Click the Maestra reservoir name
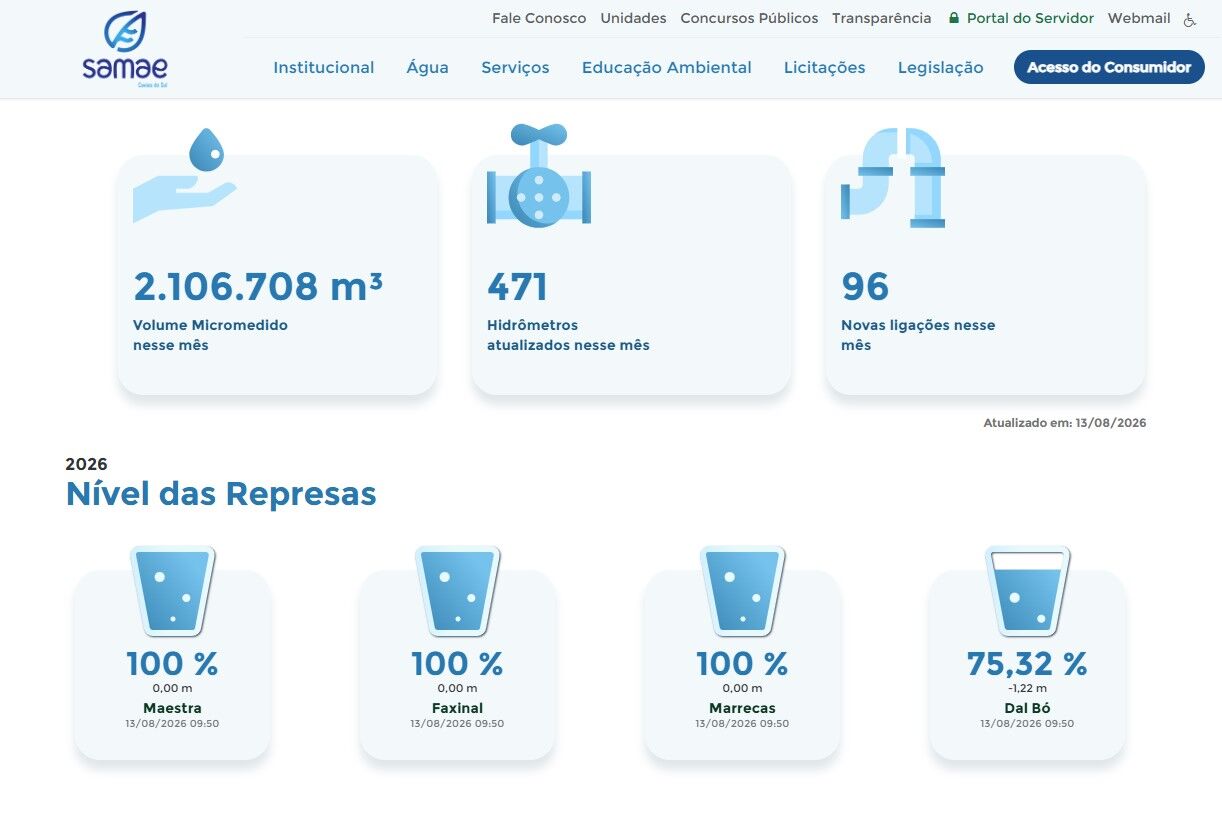Viewport: 1222px width, 821px height. pyautogui.click(x=172, y=708)
